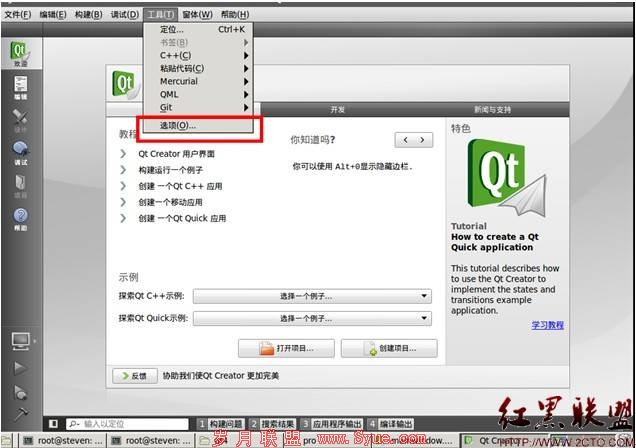
Task: Switch to the 开发 tab
Action: point(337,109)
